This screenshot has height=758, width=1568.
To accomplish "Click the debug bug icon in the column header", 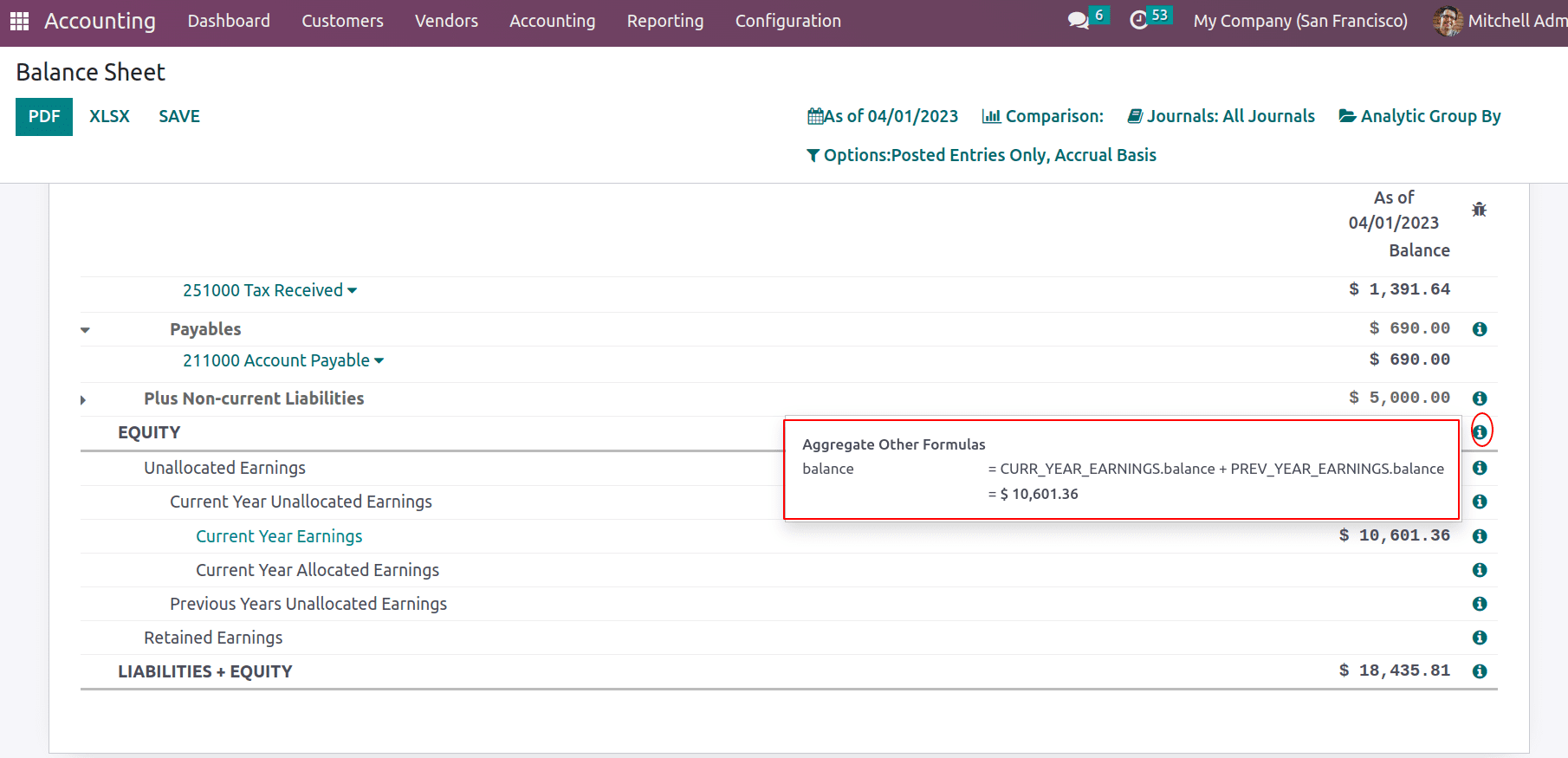I will click(x=1479, y=210).
